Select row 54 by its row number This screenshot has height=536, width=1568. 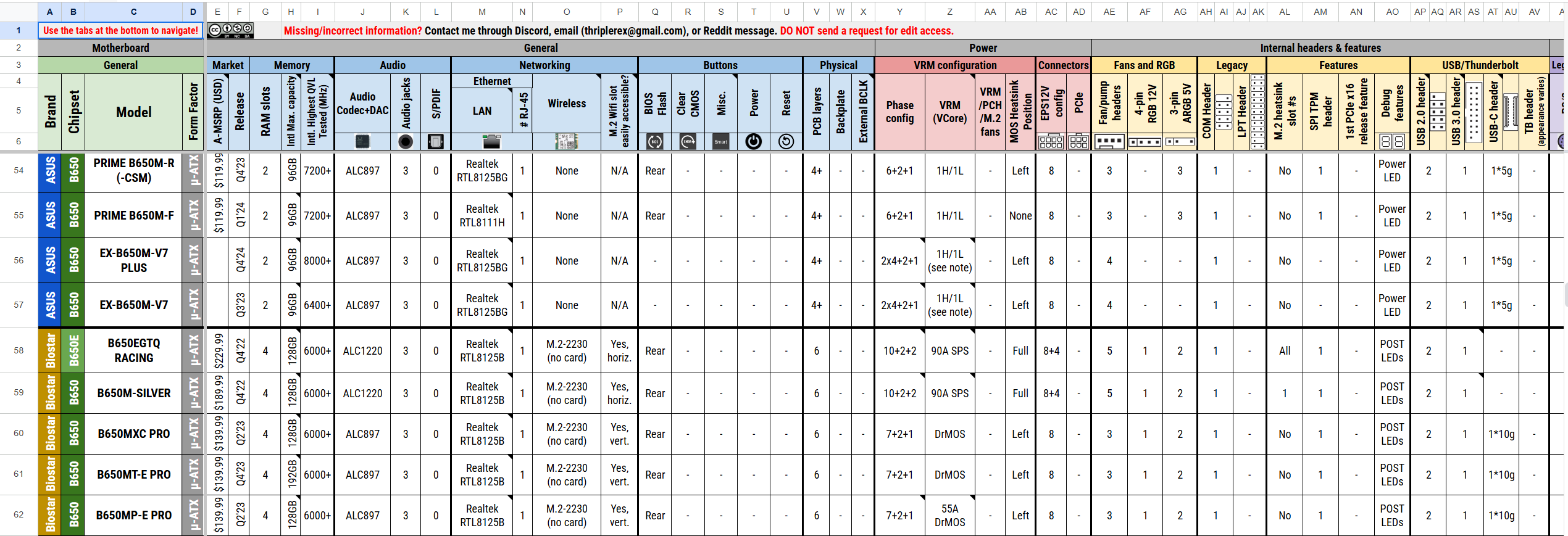tap(19, 171)
